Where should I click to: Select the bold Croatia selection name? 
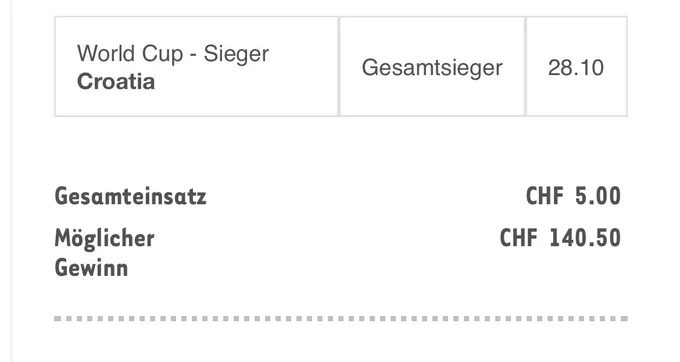click(116, 82)
